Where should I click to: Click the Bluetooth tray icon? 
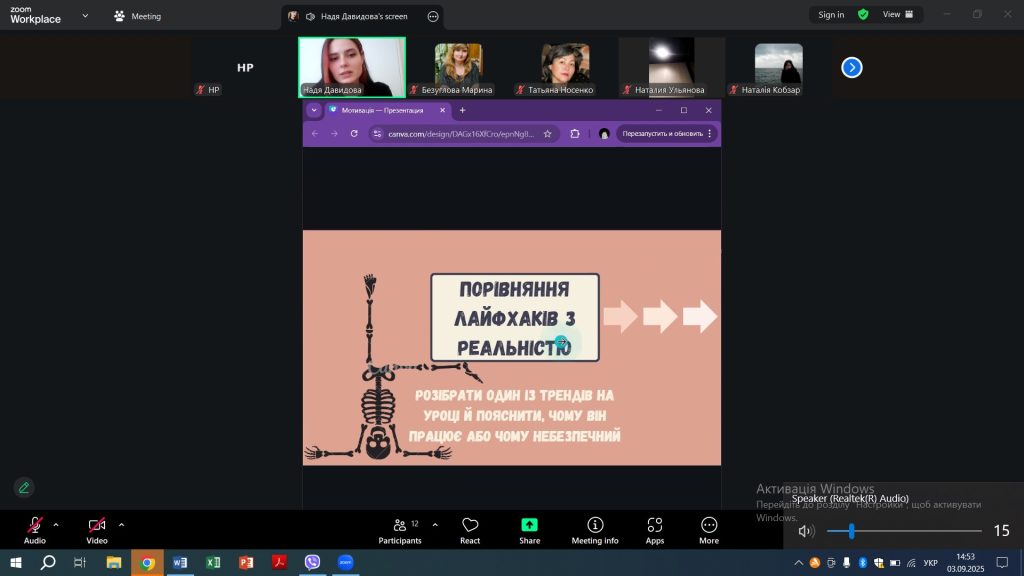tap(862, 562)
